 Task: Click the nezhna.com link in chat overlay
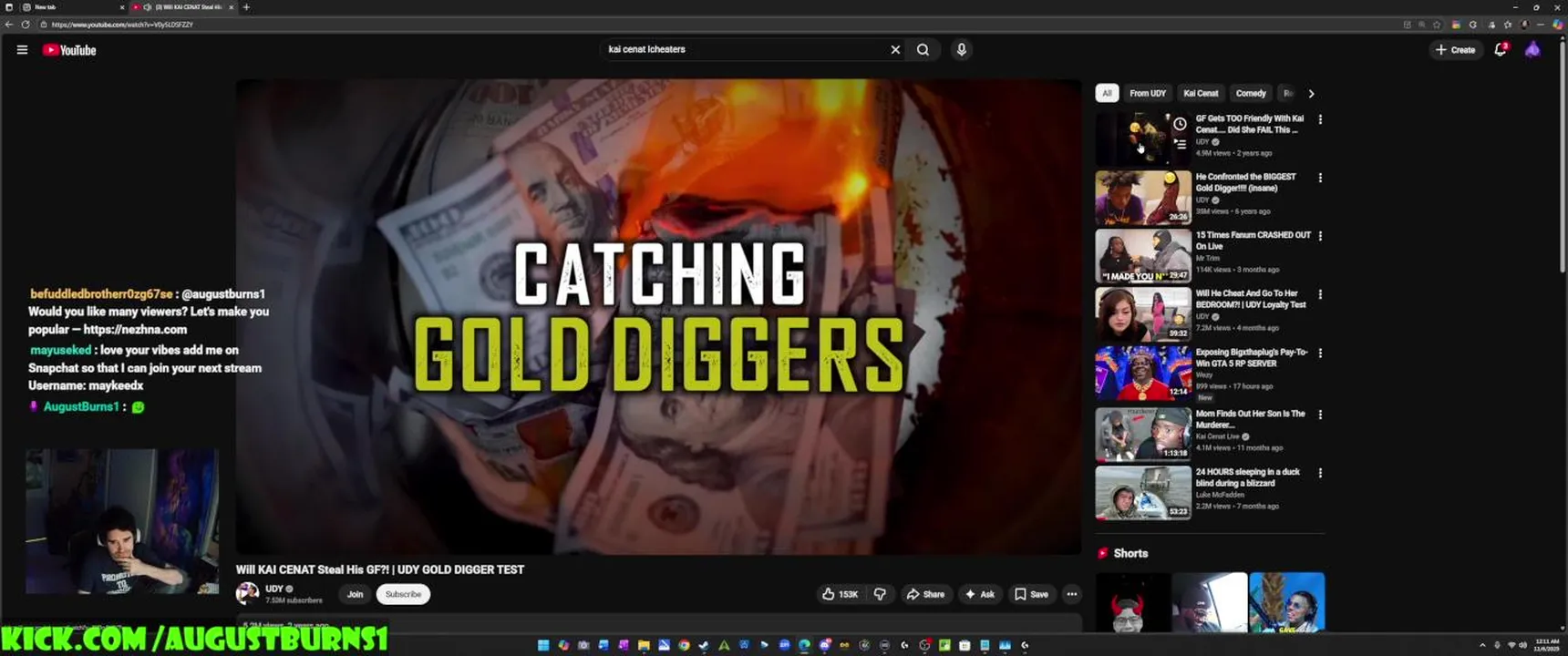135,330
